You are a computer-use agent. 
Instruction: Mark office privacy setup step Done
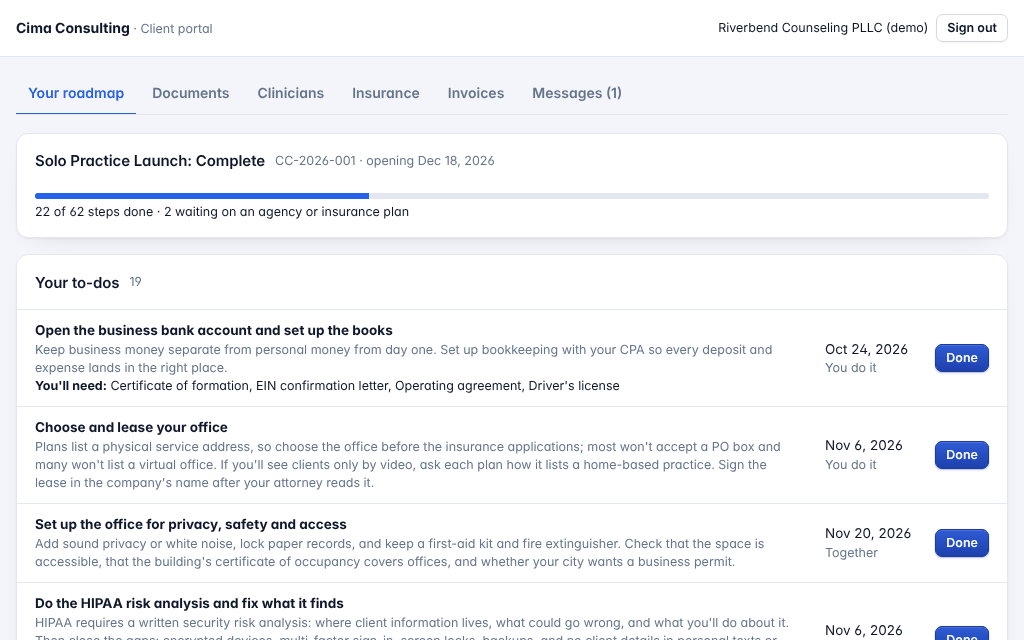tap(961, 543)
